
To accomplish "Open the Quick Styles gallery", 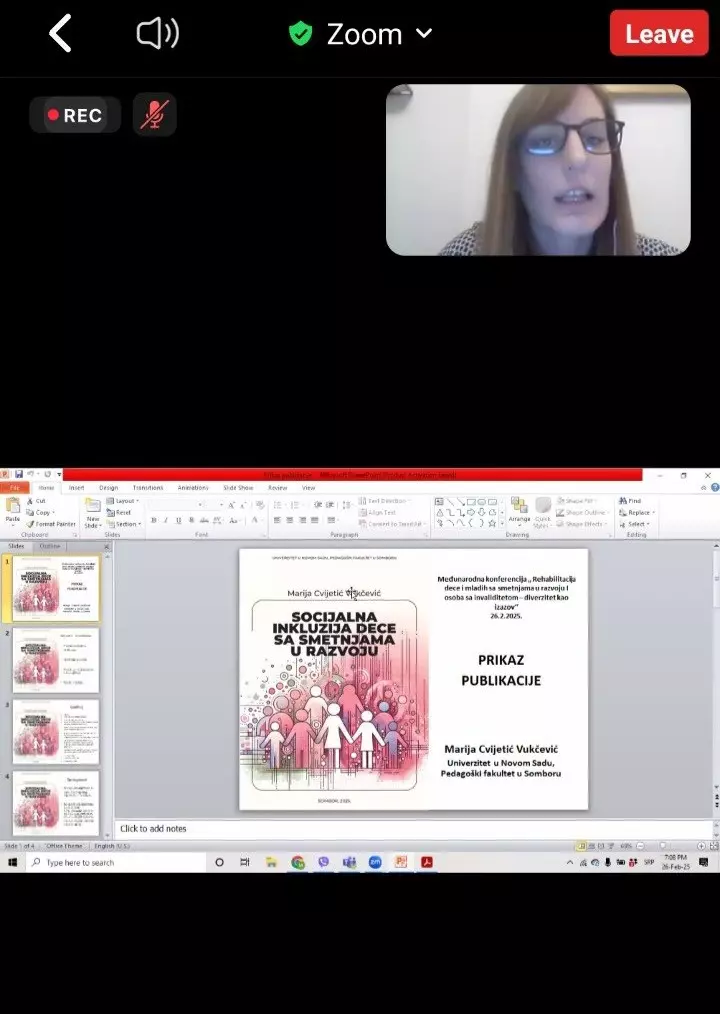I will click(x=543, y=512).
